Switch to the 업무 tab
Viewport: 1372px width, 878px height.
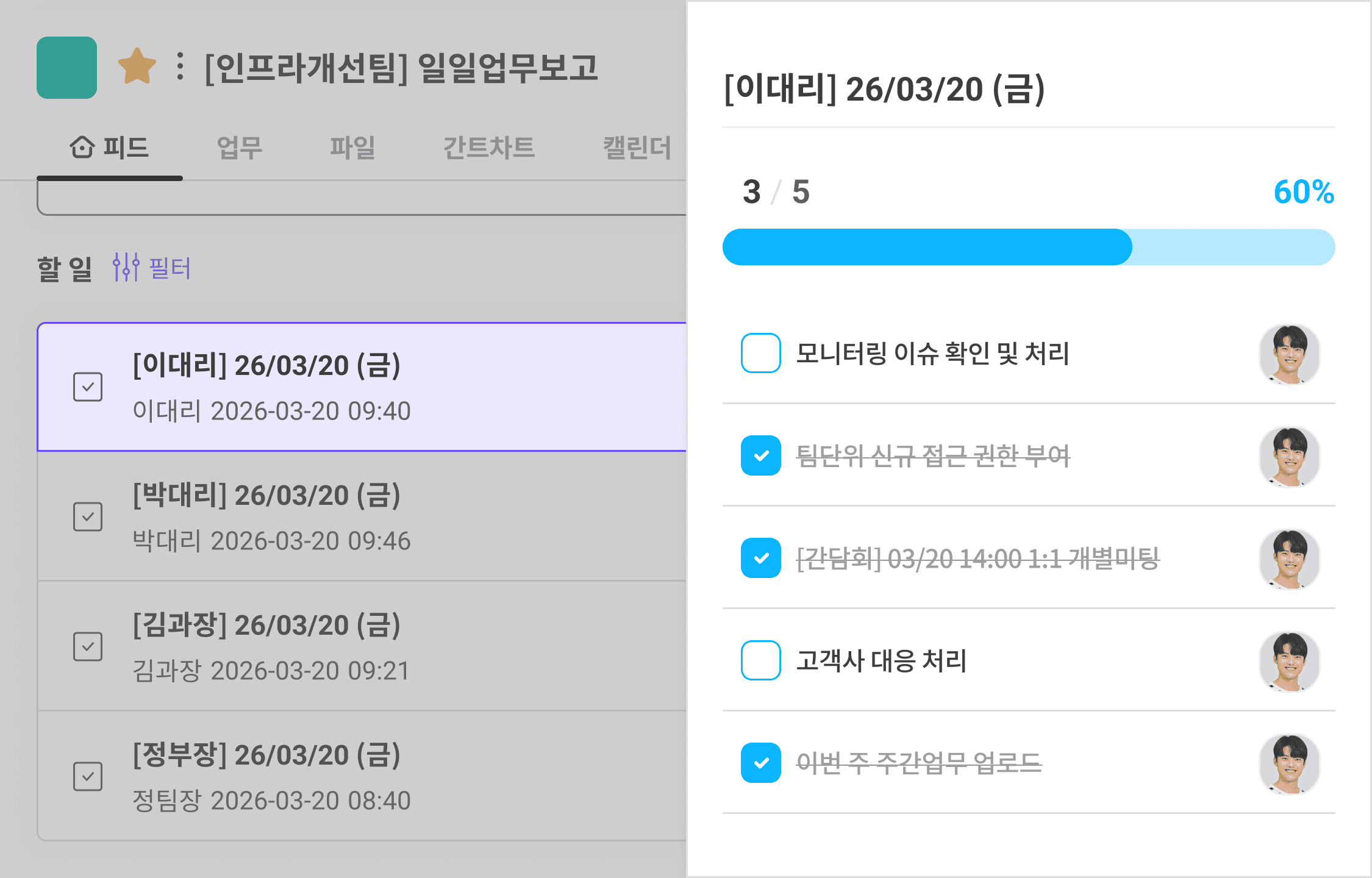pos(240,148)
